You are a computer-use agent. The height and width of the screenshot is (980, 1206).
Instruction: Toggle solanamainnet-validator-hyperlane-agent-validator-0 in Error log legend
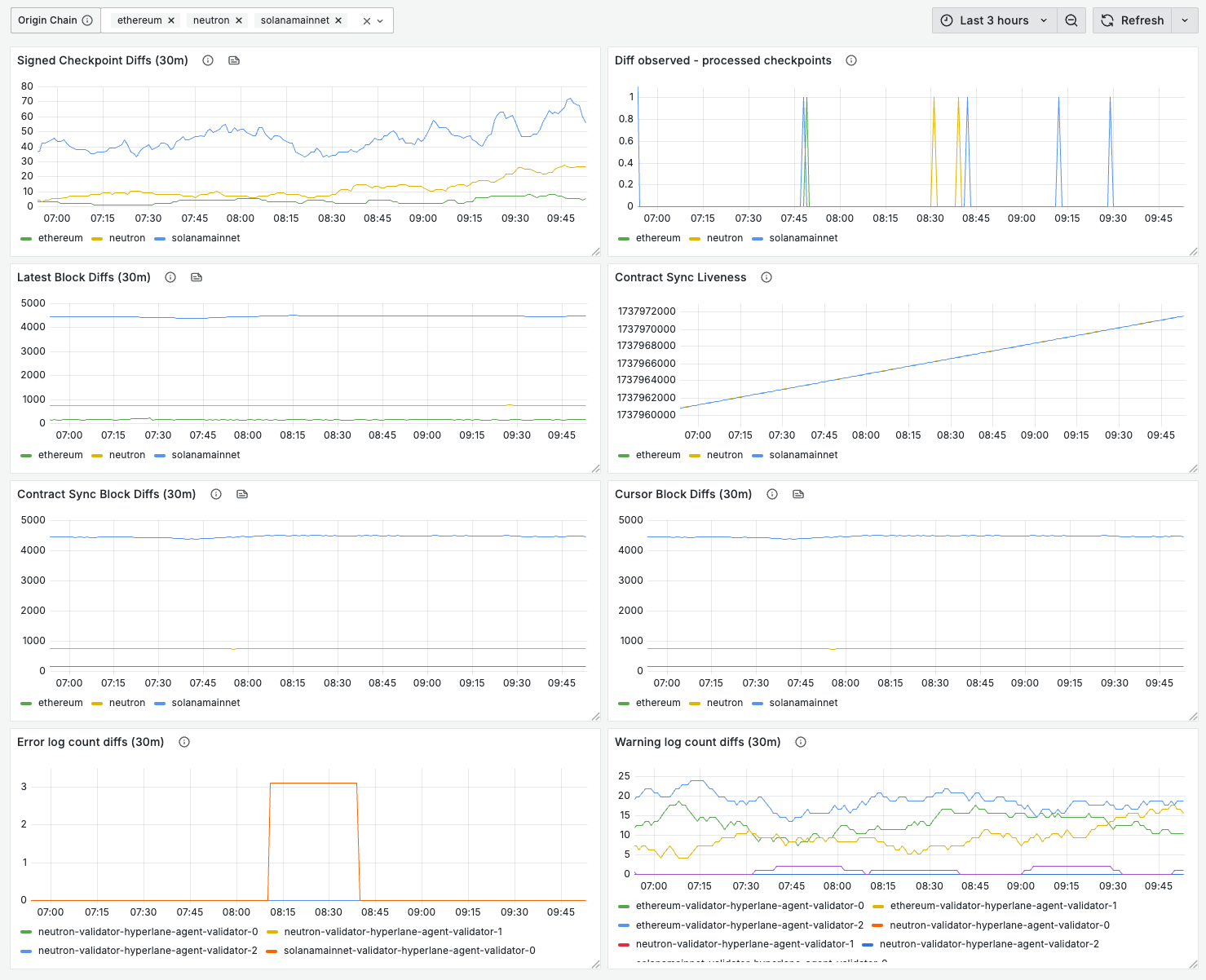(409, 951)
